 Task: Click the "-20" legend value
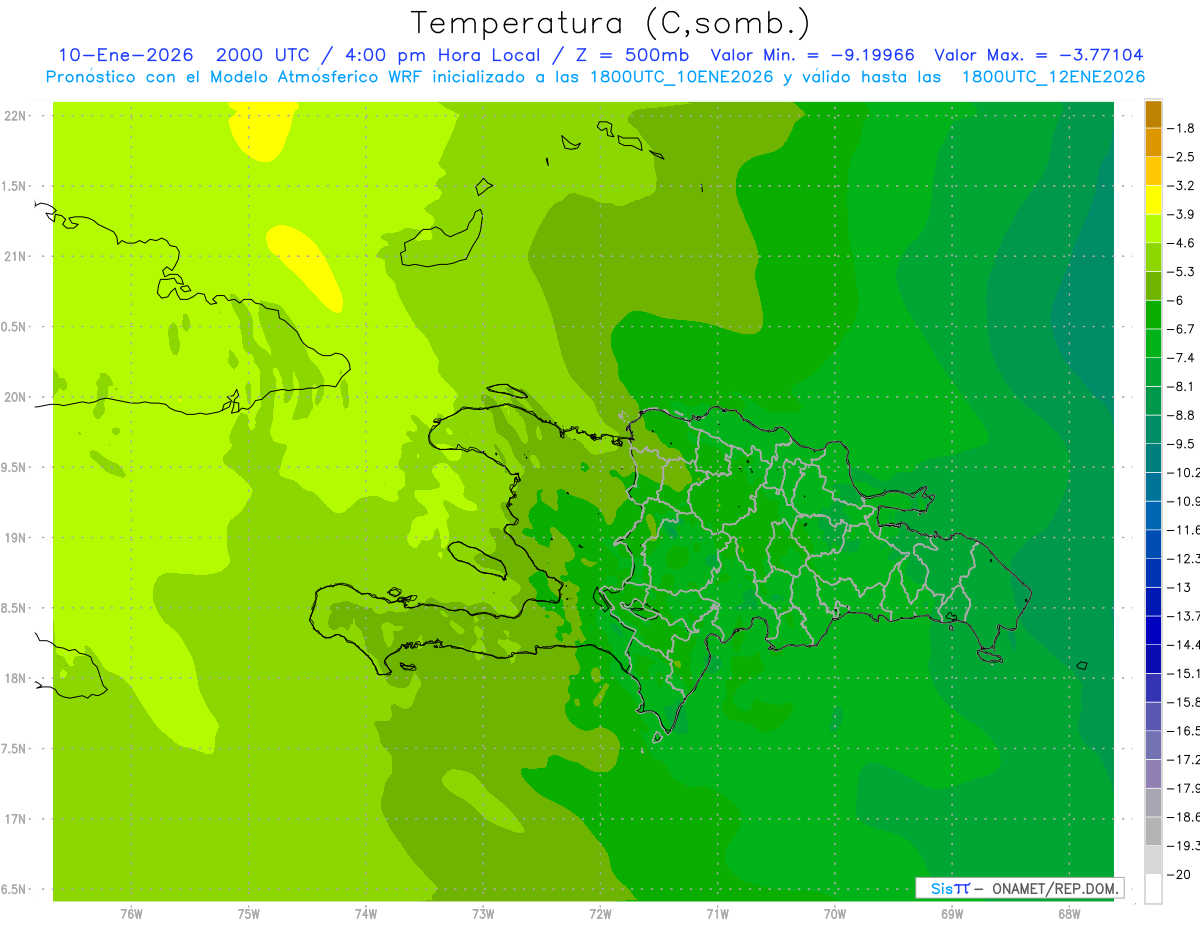[x=1180, y=874]
